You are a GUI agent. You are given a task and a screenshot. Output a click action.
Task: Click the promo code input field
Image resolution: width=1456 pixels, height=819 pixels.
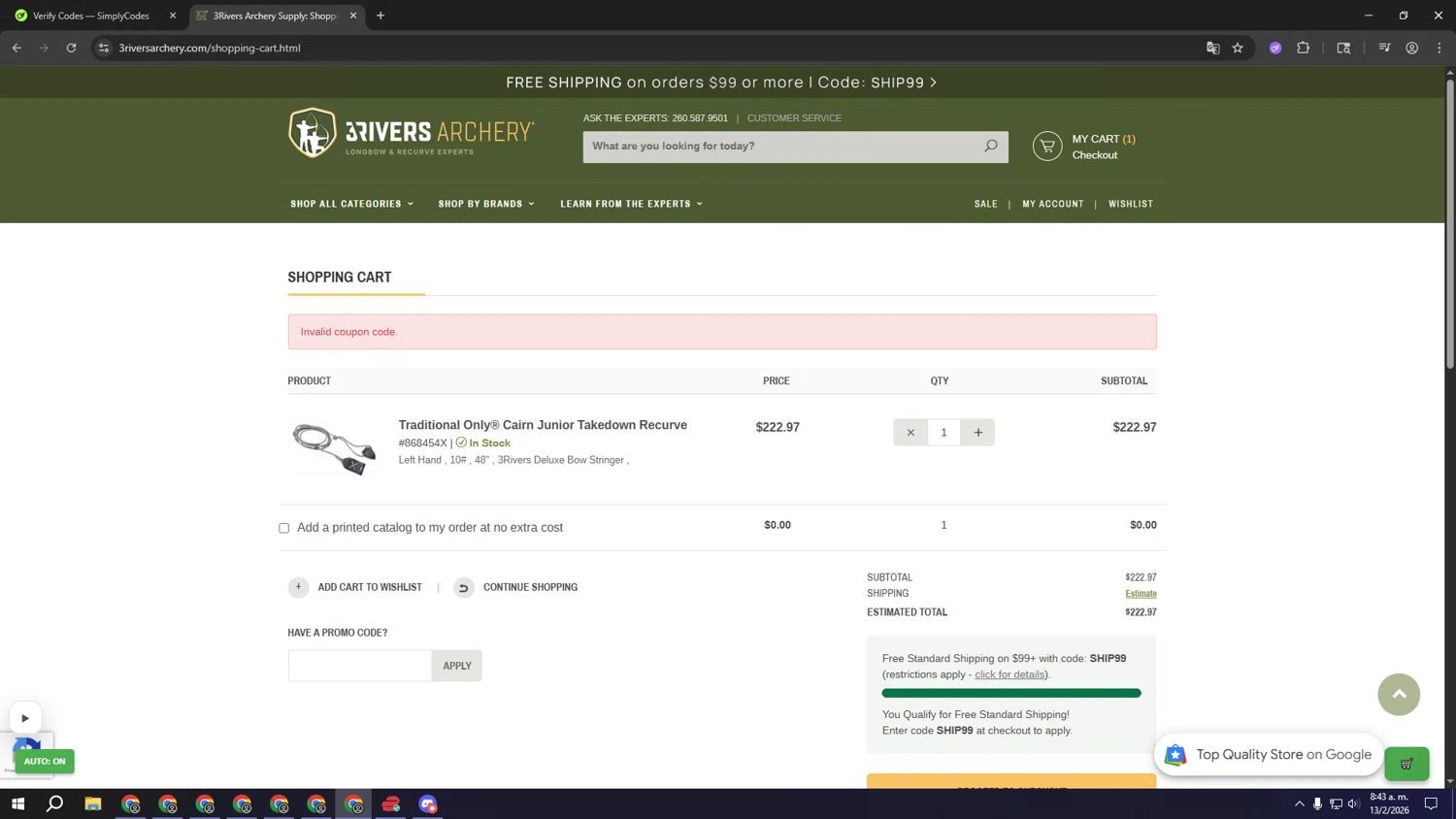coord(360,666)
